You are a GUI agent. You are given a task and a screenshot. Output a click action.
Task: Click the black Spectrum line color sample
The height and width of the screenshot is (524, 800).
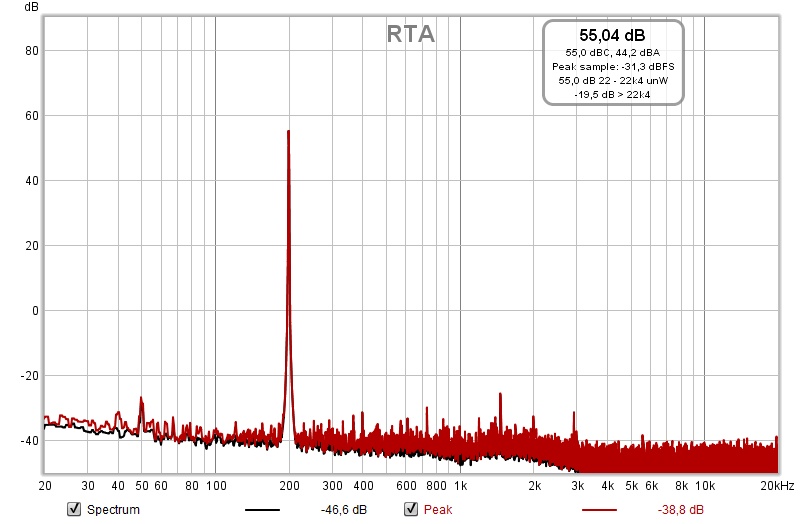click(262, 510)
